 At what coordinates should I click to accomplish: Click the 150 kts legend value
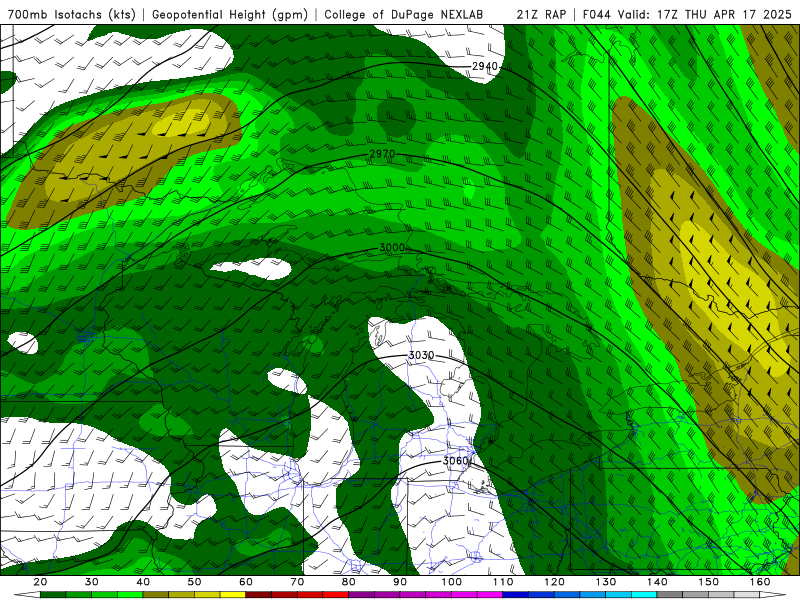(709, 582)
